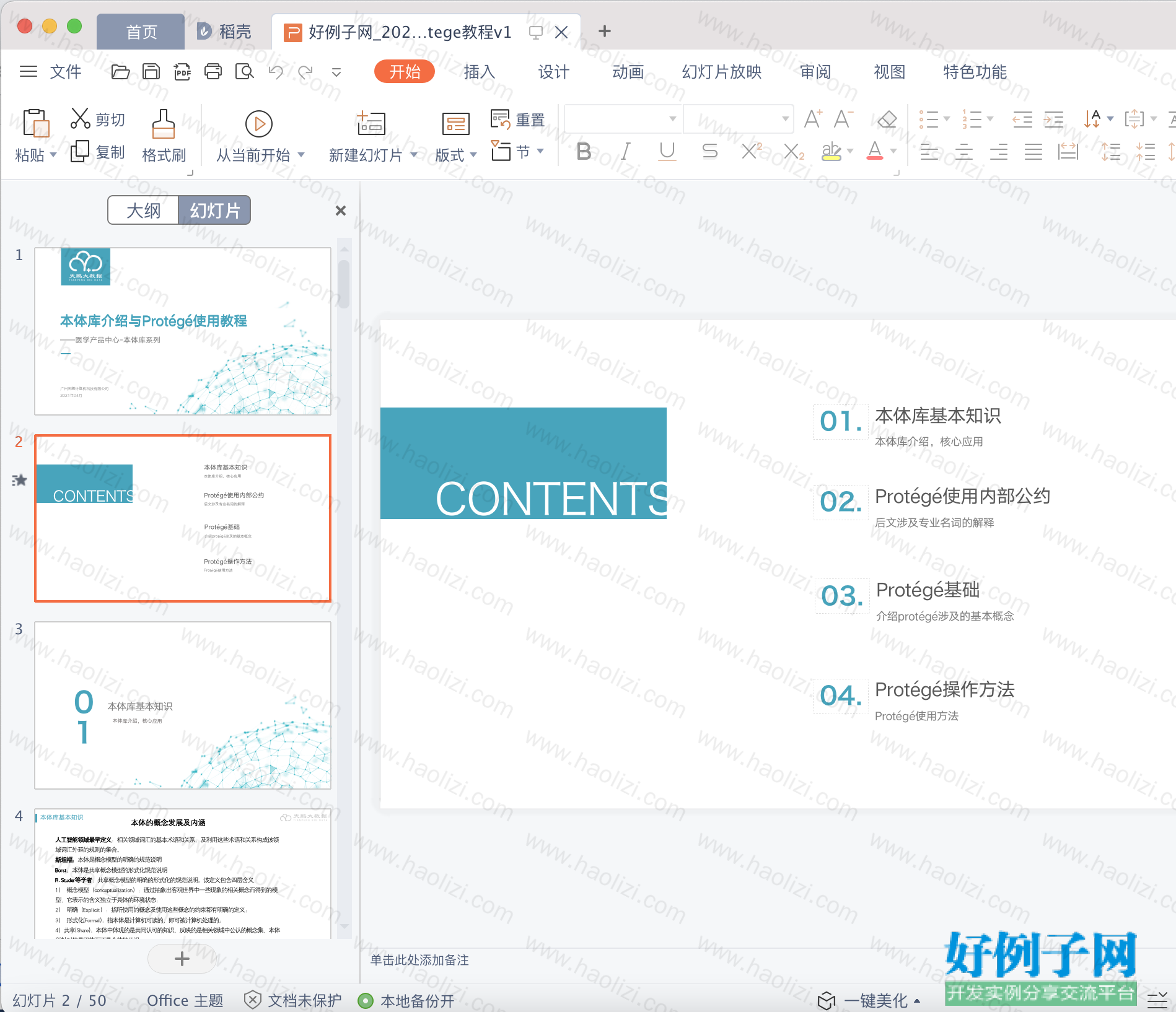Open the 插入 ribbon tab
This screenshot has width=1176, height=1012.
(479, 72)
